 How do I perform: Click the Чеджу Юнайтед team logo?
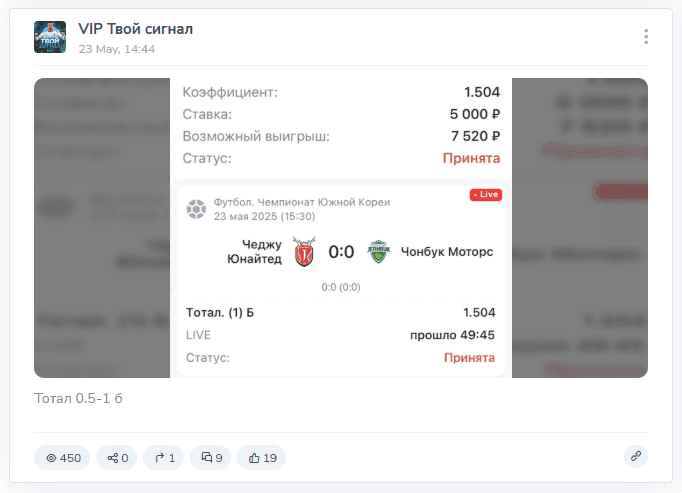pos(304,252)
